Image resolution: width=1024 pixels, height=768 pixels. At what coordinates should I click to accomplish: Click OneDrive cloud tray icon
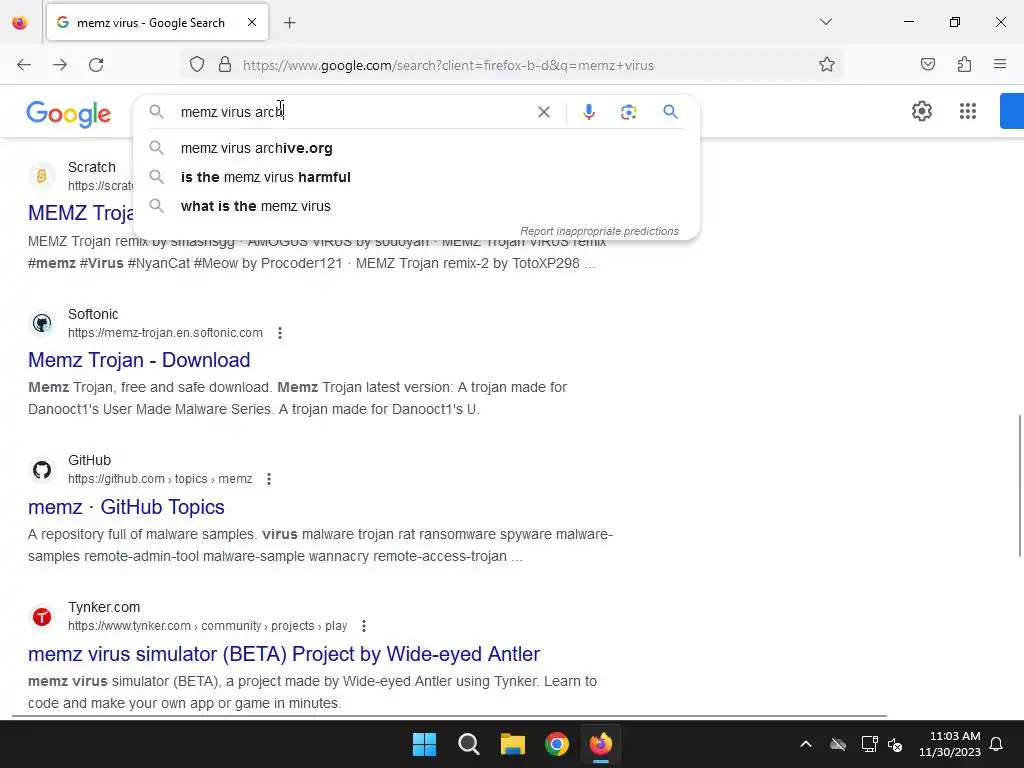click(838, 744)
